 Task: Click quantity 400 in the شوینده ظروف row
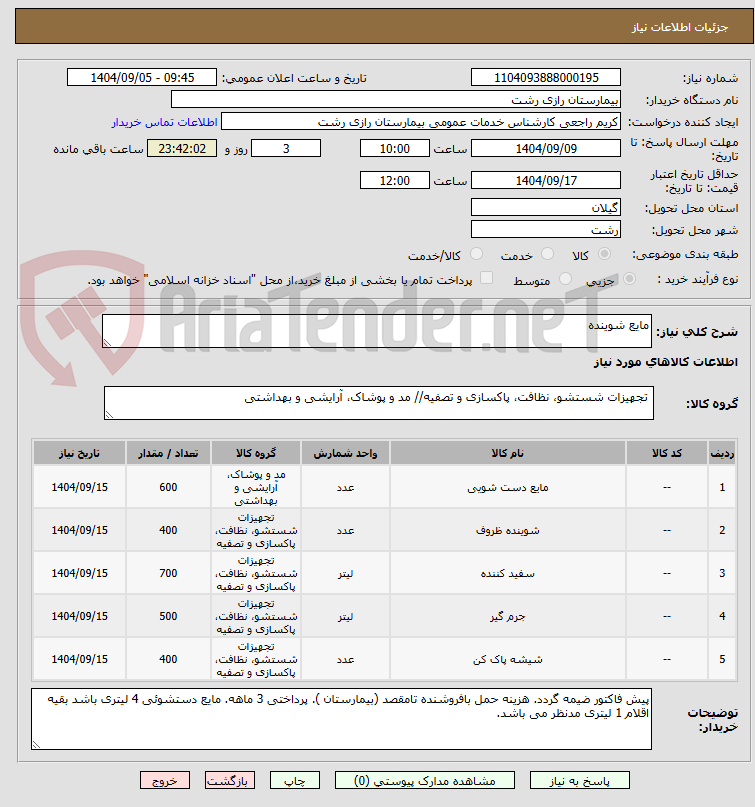click(168, 530)
